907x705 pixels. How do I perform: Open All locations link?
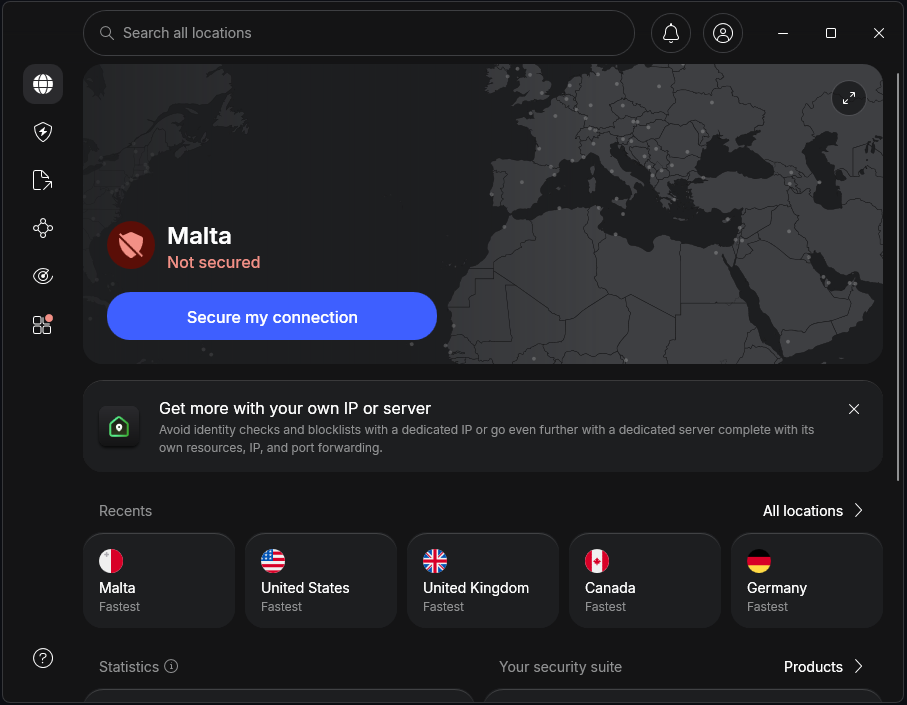point(803,511)
